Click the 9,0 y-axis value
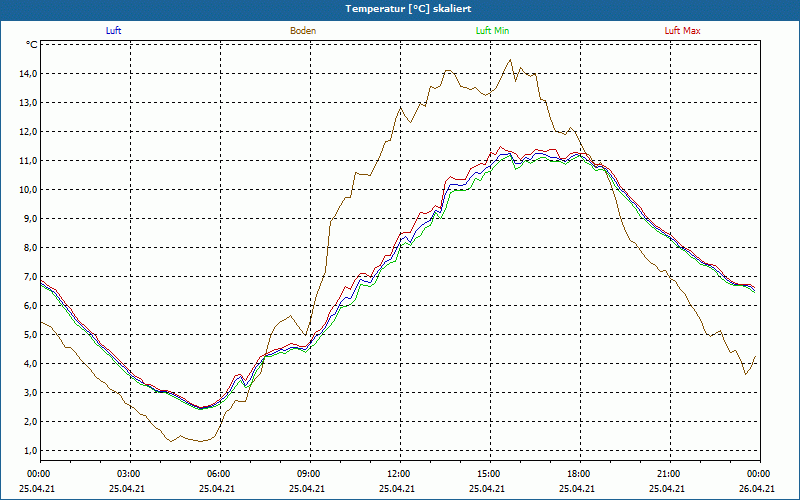The width and height of the screenshot is (800, 500). point(31,218)
